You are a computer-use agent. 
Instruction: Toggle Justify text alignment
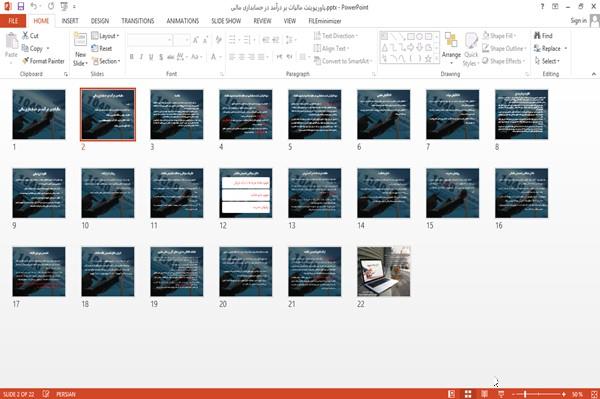pyautogui.click(x=261, y=57)
